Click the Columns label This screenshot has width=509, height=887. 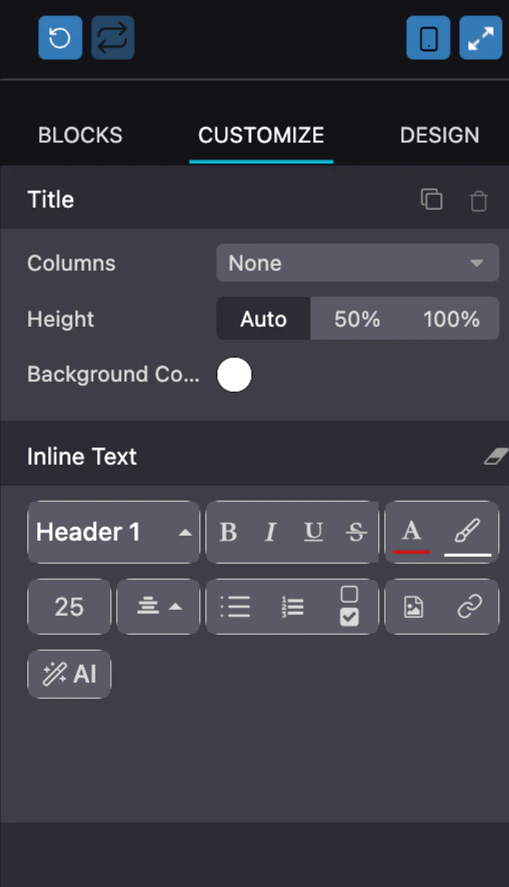(71, 263)
